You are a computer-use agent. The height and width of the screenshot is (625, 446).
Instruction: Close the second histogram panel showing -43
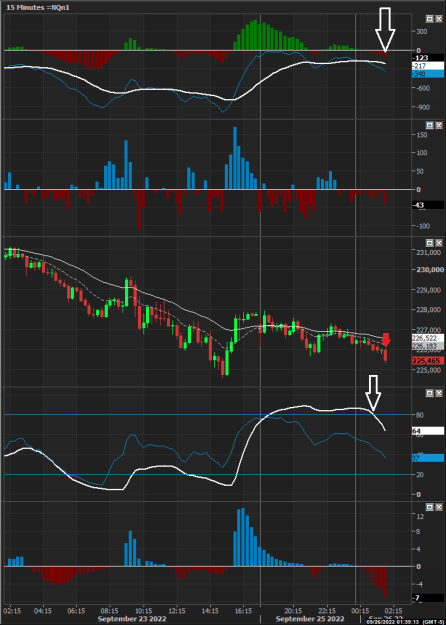(439, 125)
